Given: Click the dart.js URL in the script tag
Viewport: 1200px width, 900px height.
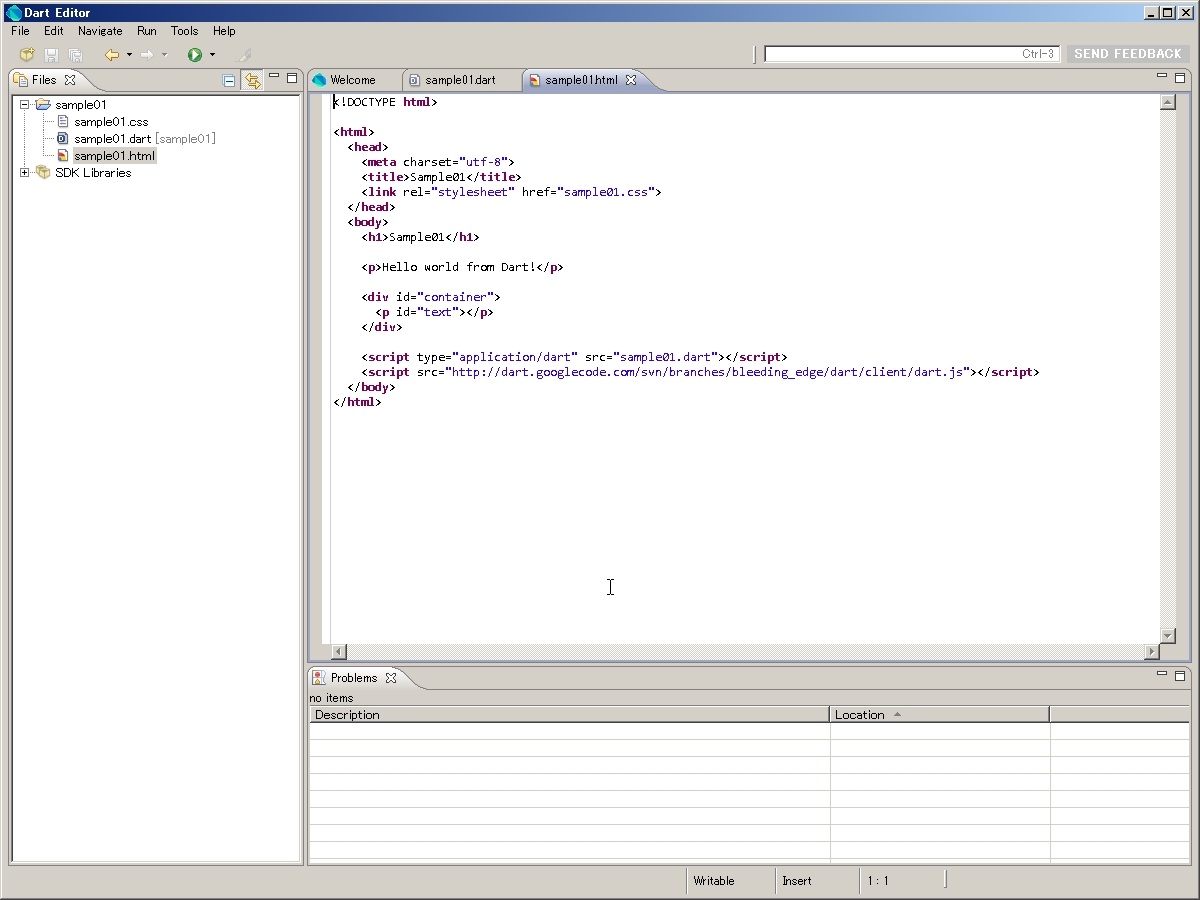Looking at the screenshot, I should 710,372.
